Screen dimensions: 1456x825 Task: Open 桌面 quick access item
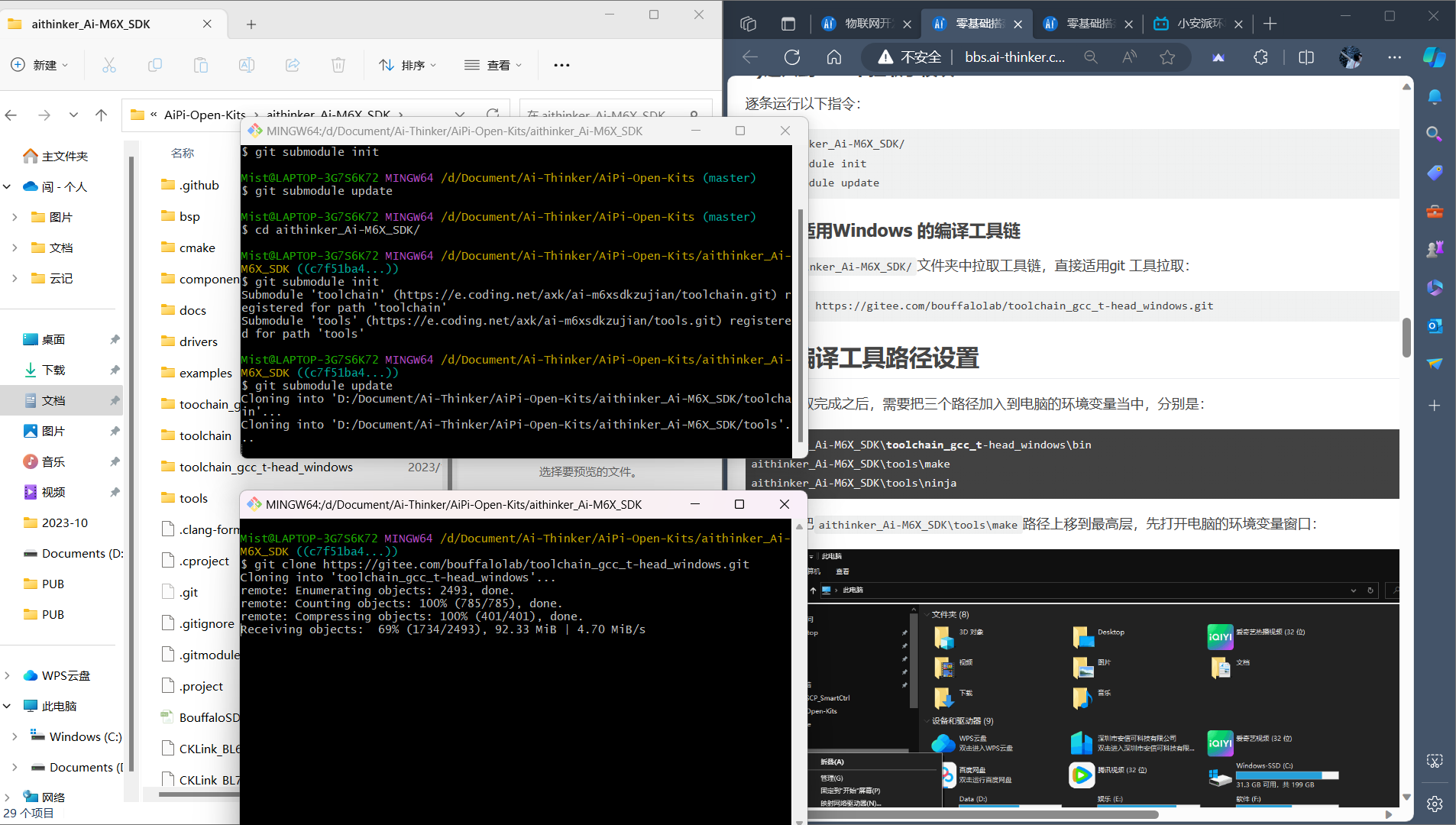click(x=53, y=340)
